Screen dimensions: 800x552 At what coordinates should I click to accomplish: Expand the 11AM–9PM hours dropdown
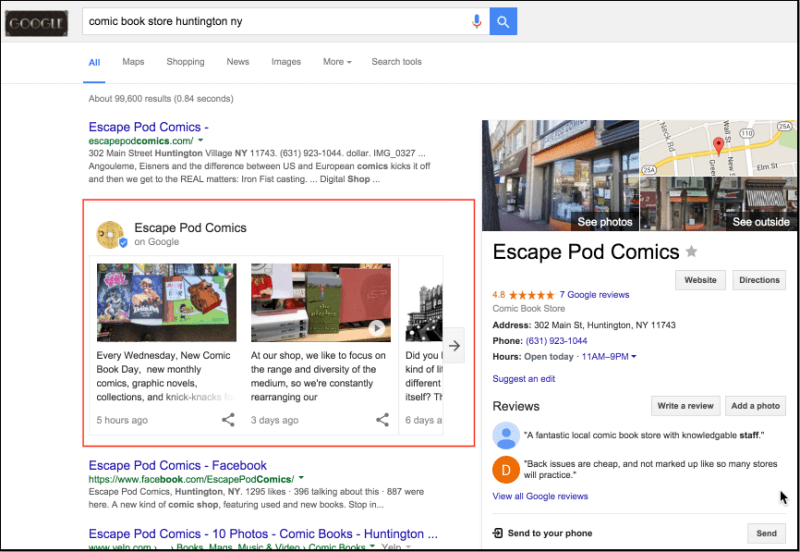click(x=609, y=357)
